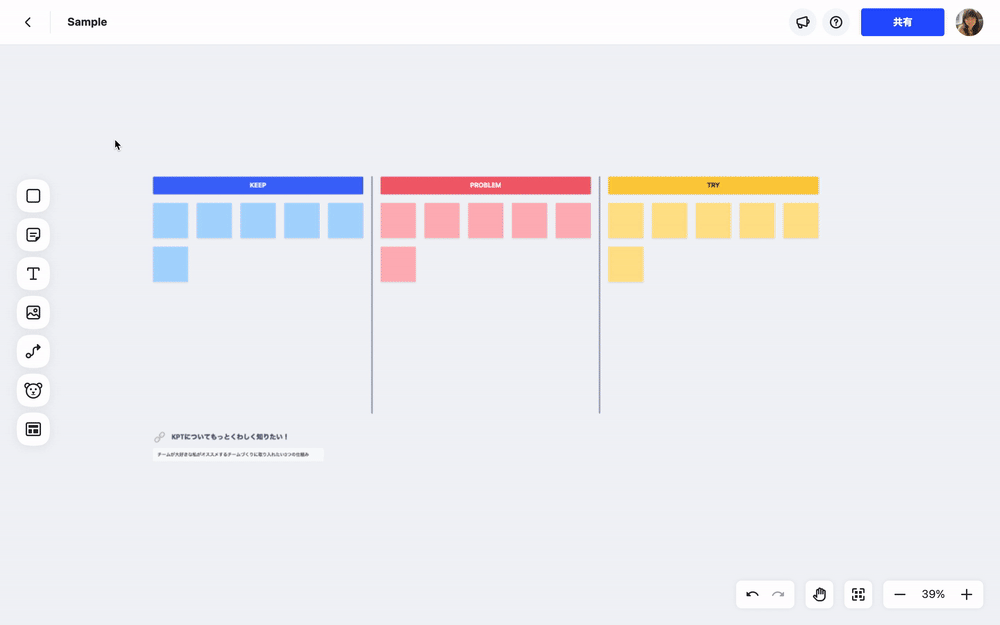Screen dimensions: 1000x625
Task: Select the lone pink sticky in PROBLEM's second row
Action: point(398,264)
